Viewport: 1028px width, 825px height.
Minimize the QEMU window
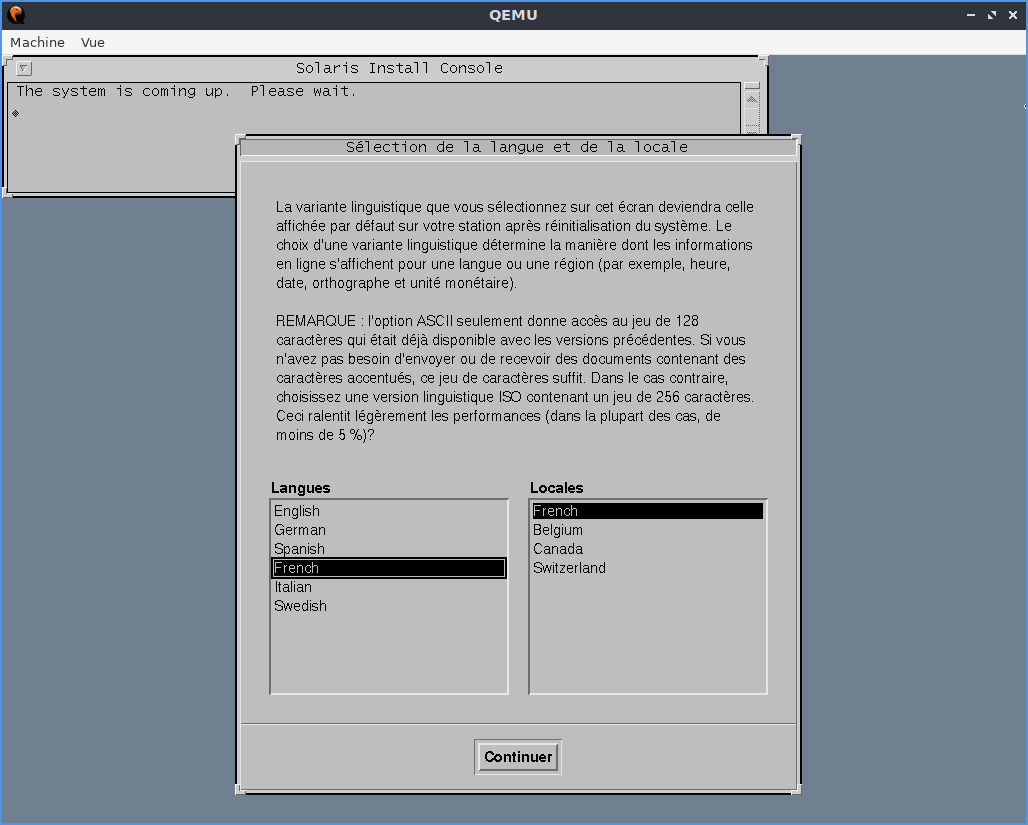(x=971, y=15)
